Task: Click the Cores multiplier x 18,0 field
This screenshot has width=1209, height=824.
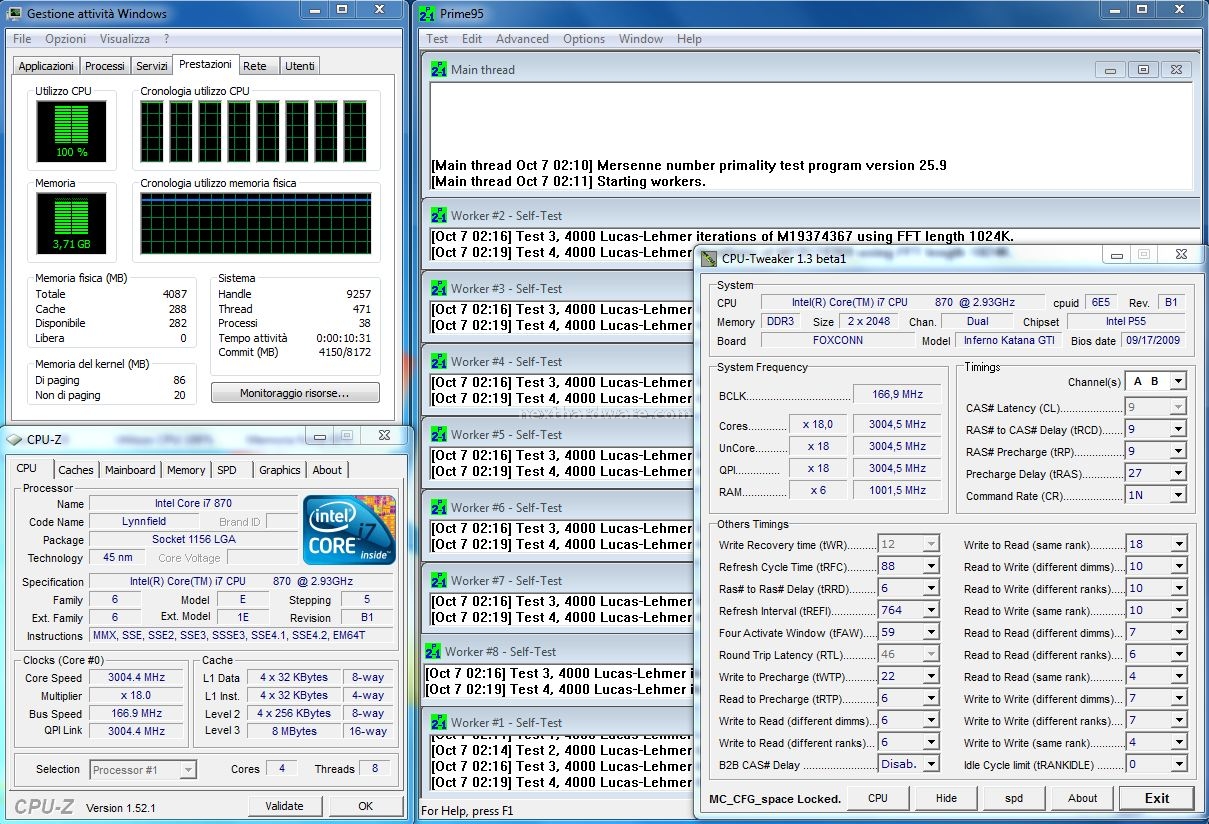Action: 817,424
